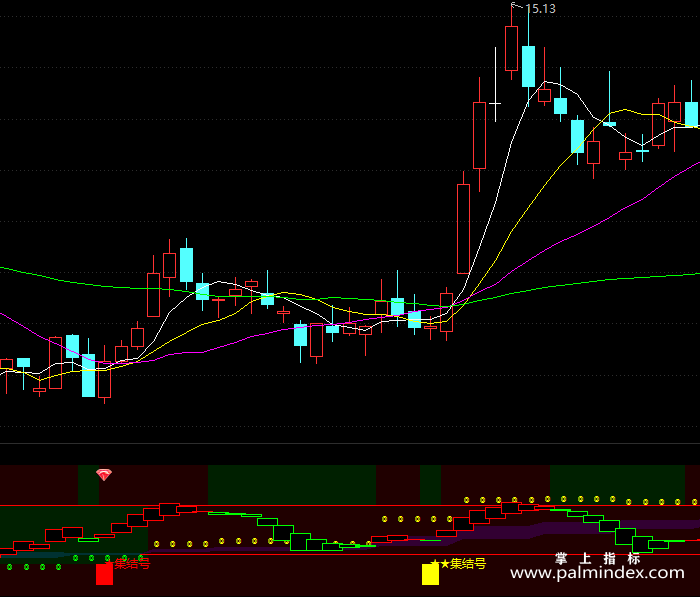Image resolution: width=700 pixels, height=597 pixels.
Task: Click the red square signal bar
Action: point(104,574)
